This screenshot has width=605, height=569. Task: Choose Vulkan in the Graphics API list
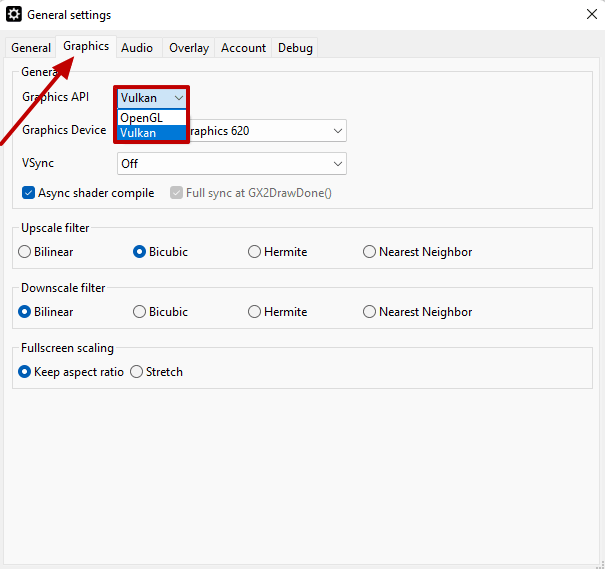[x=152, y=133]
